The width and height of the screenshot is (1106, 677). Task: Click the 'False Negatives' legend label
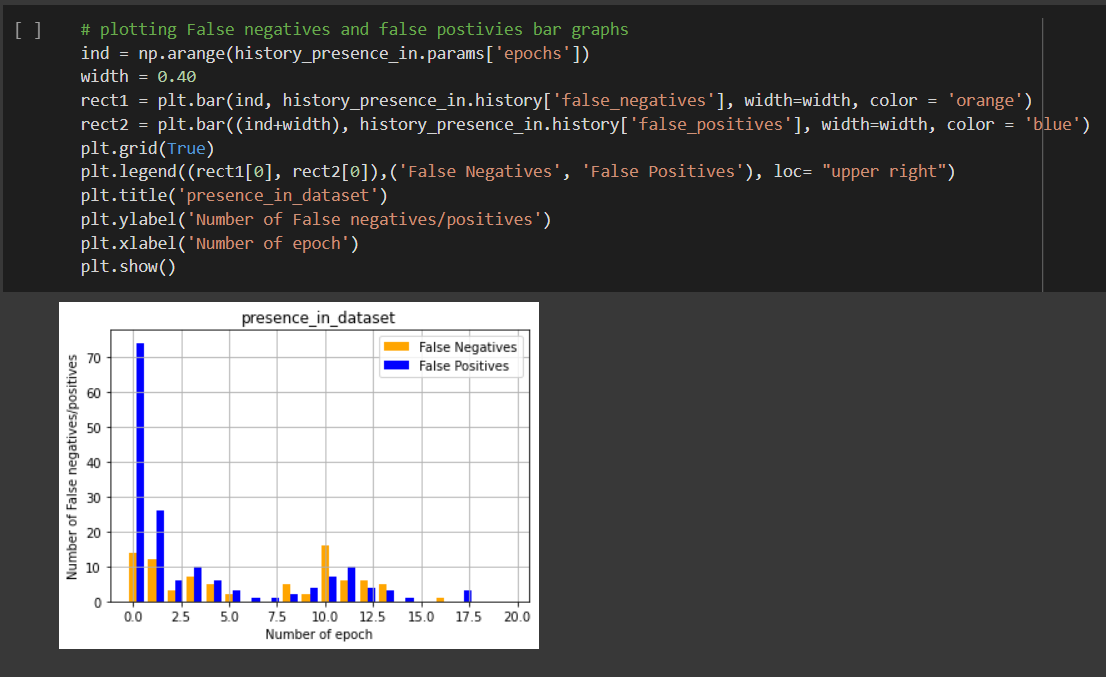pos(468,347)
